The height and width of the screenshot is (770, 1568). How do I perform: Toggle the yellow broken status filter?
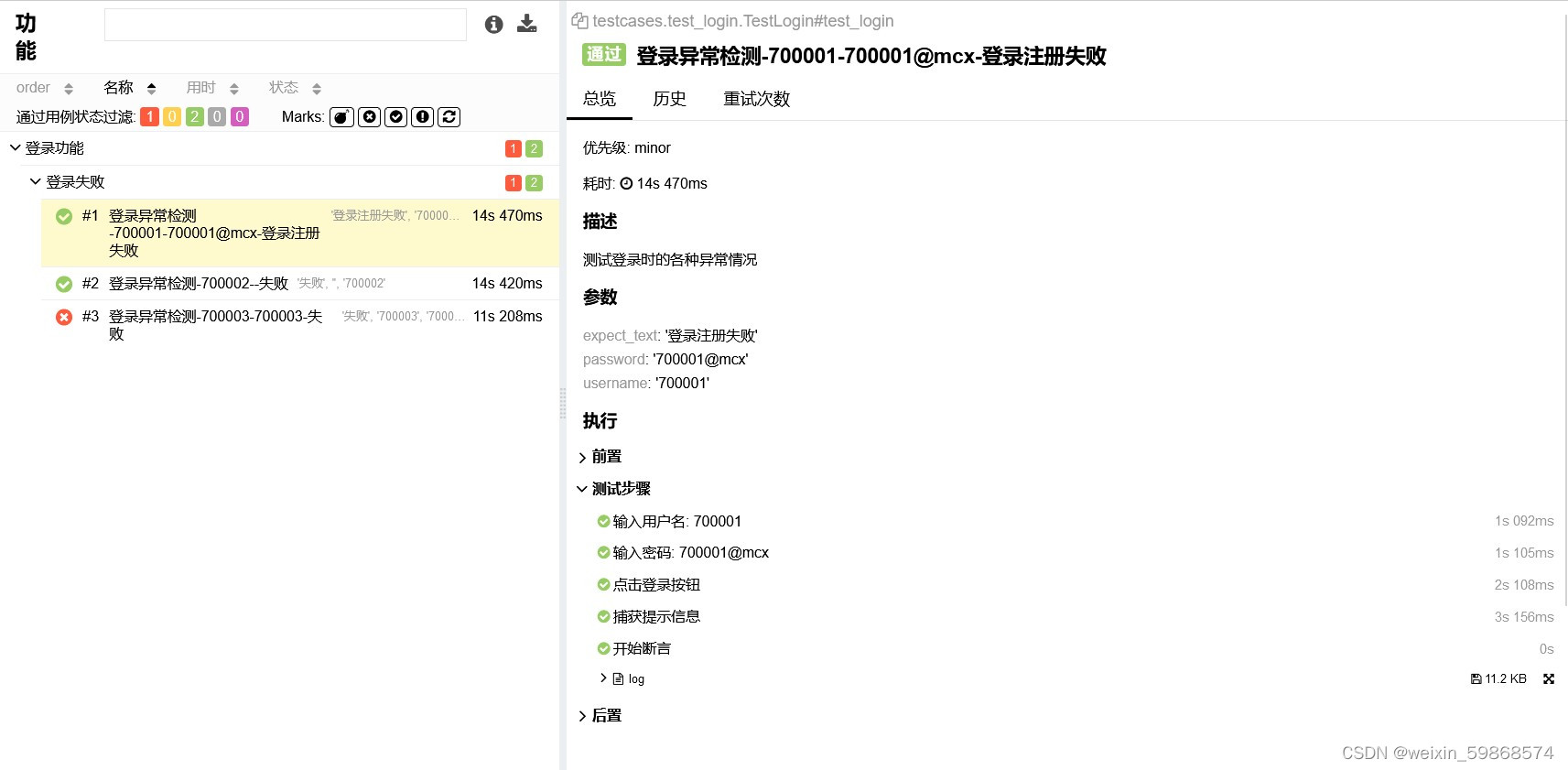[172, 117]
